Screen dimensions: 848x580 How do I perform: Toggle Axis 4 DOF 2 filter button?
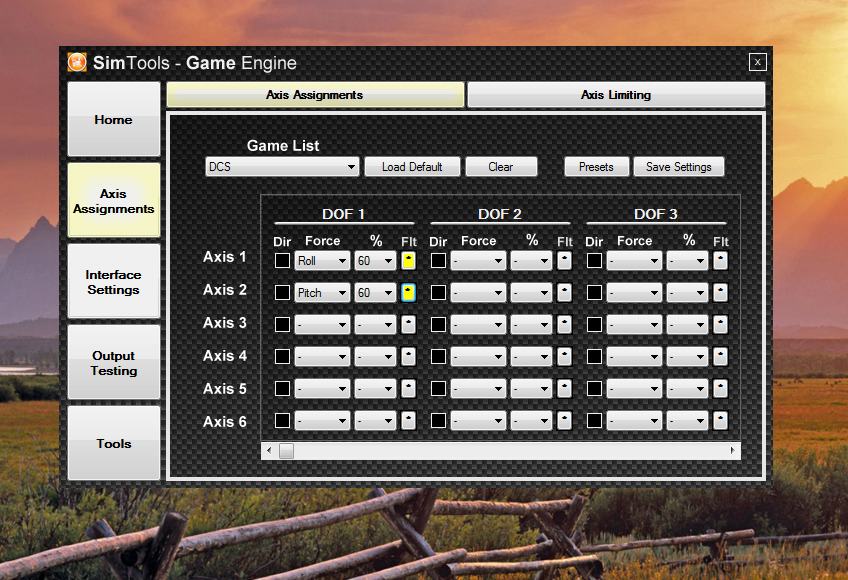(564, 357)
